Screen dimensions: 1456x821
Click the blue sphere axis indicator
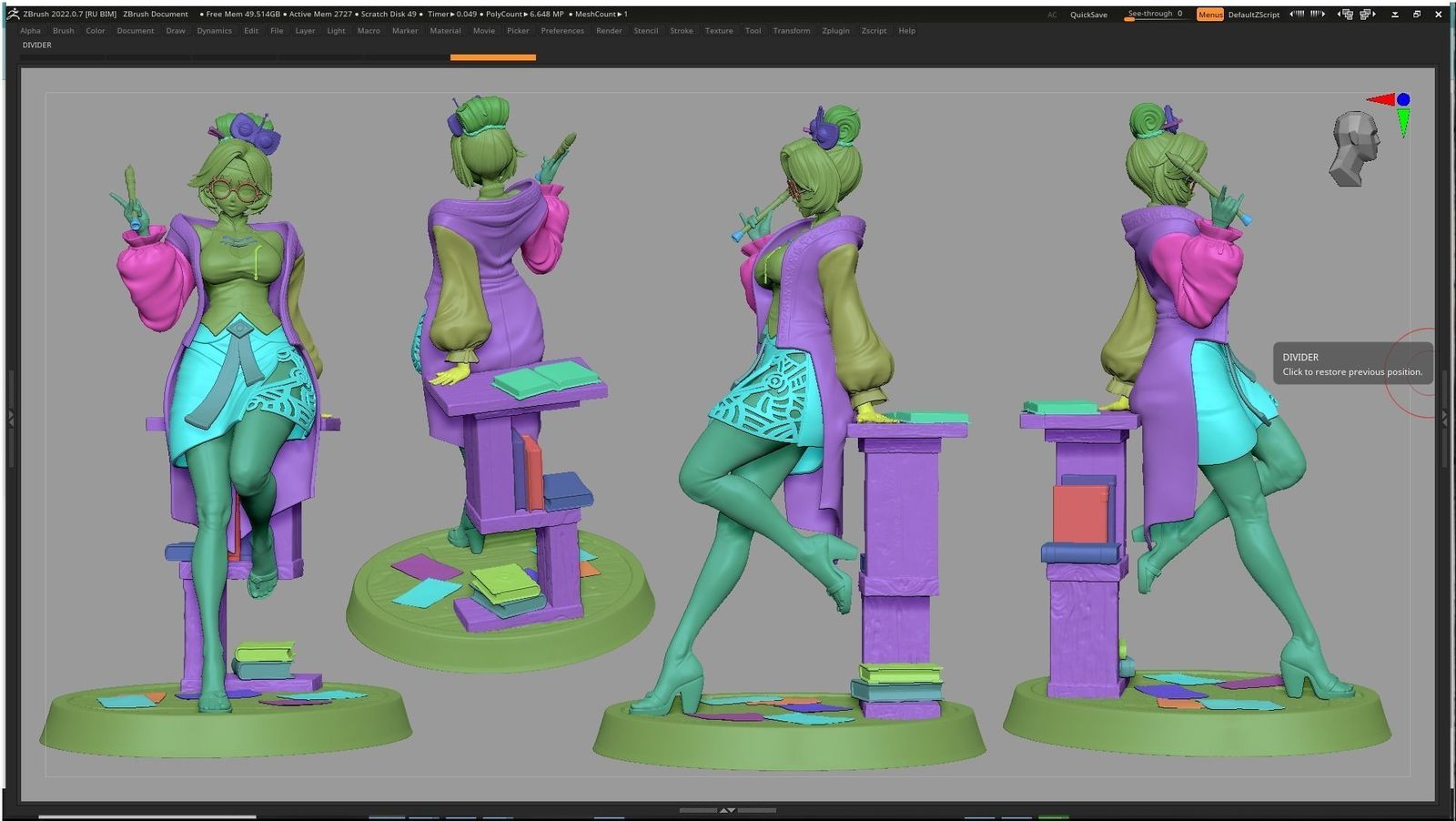coord(1402,100)
